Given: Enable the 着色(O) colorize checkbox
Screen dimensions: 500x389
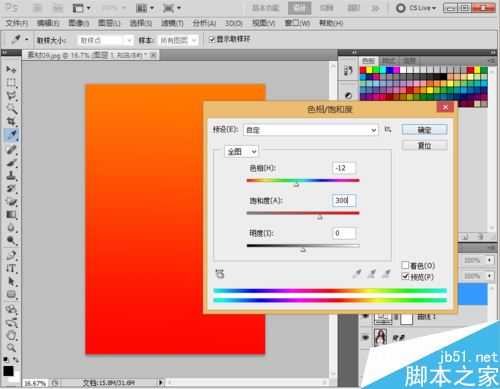Looking at the screenshot, I should (x=405, y=265).
